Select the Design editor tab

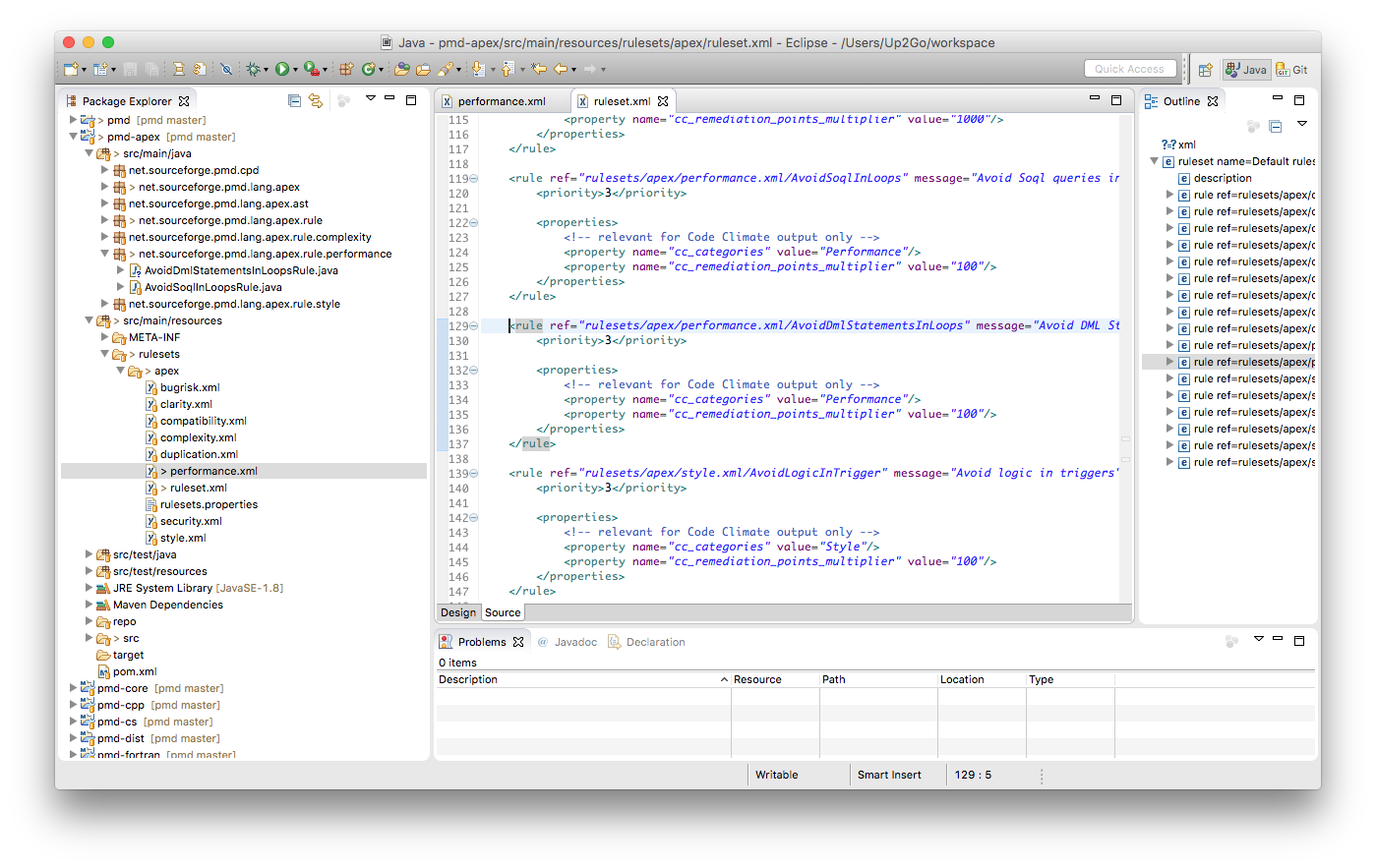(458, 612)
